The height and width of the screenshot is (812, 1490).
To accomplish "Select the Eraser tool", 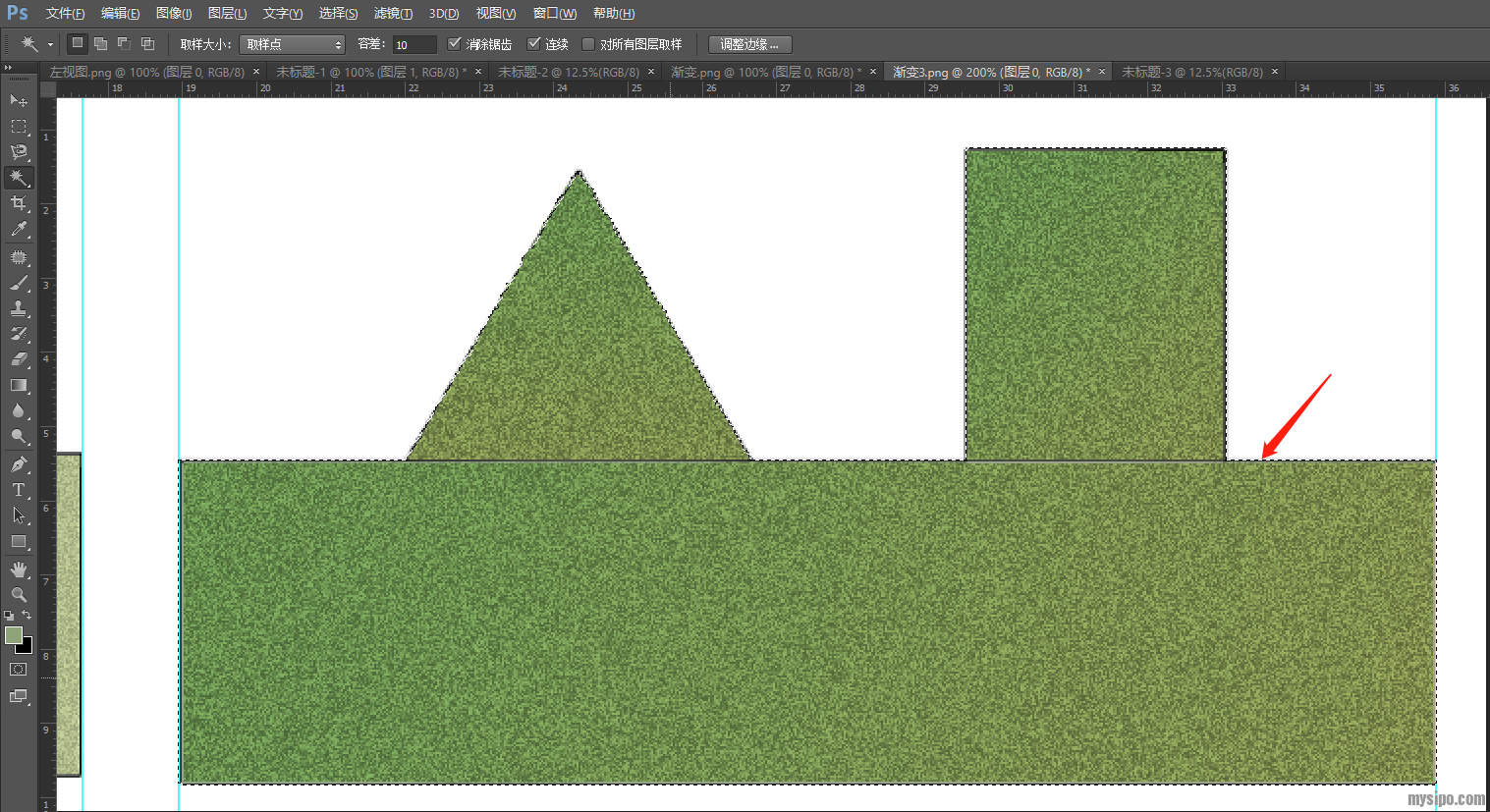I will point(18,359).
